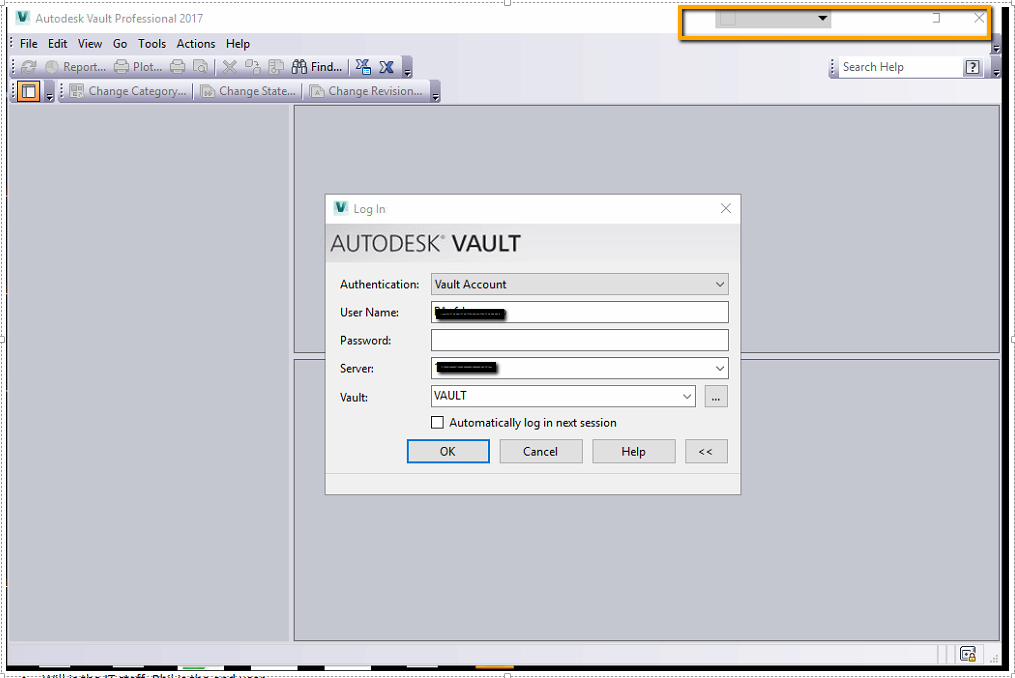This screenshot has height=678, width=1015.
Task: Click the User Name field
Action: pyautogui.click(x=579, y=312)
